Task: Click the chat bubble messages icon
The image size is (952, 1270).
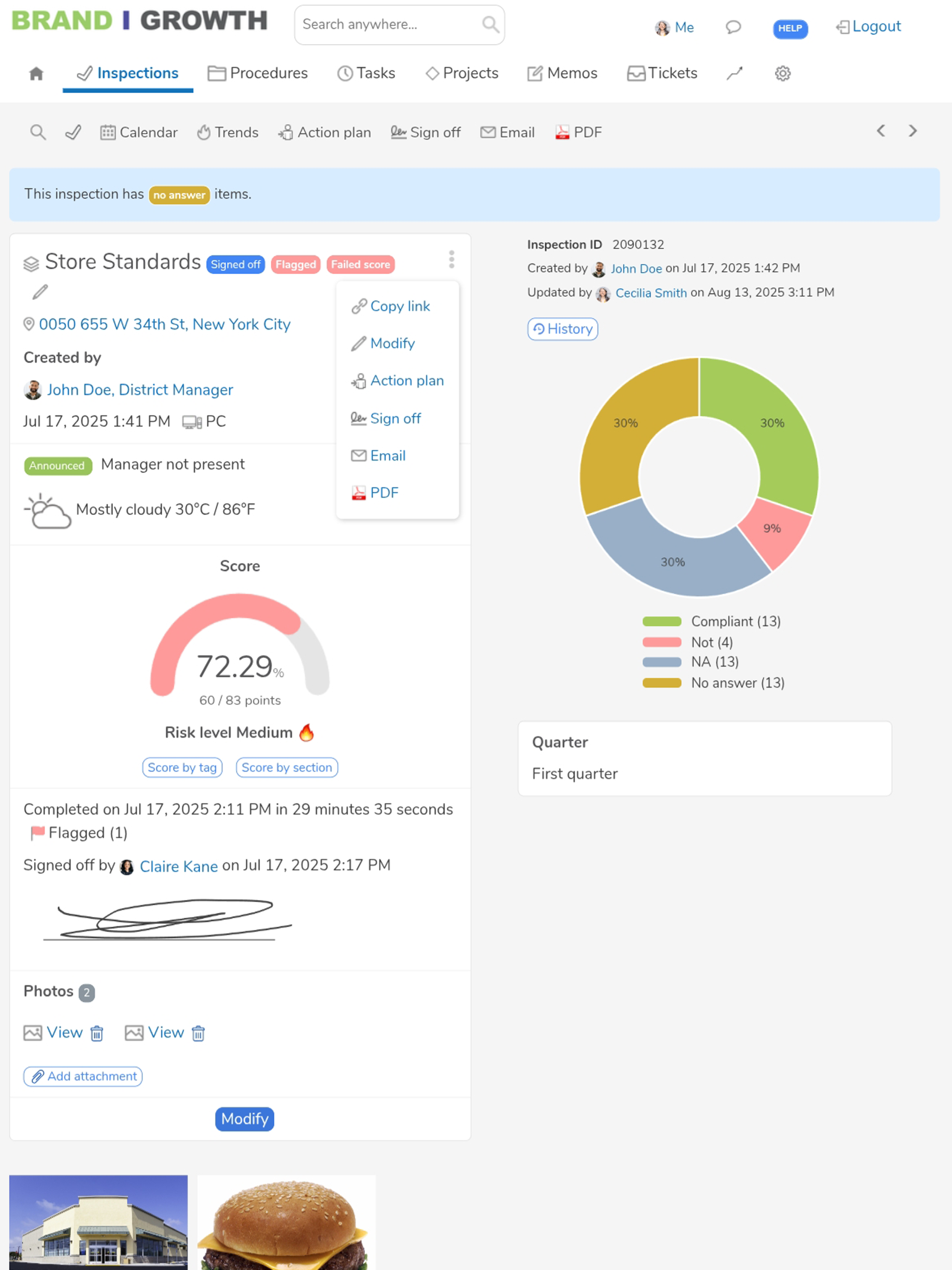Action: point(733,27)
